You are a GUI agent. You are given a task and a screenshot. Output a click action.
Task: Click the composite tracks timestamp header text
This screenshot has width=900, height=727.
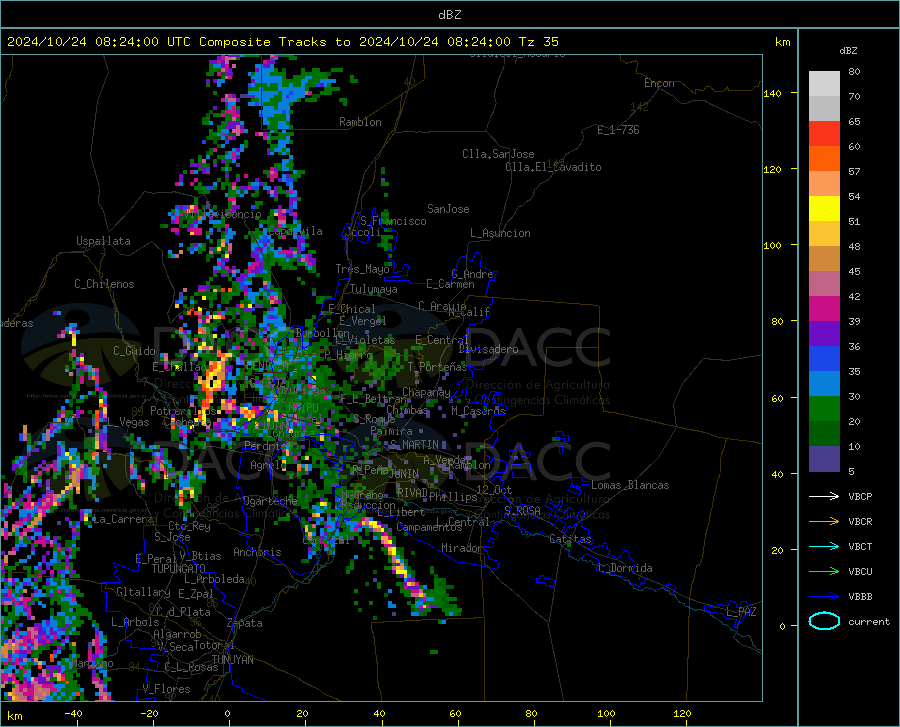coord(282,42)
